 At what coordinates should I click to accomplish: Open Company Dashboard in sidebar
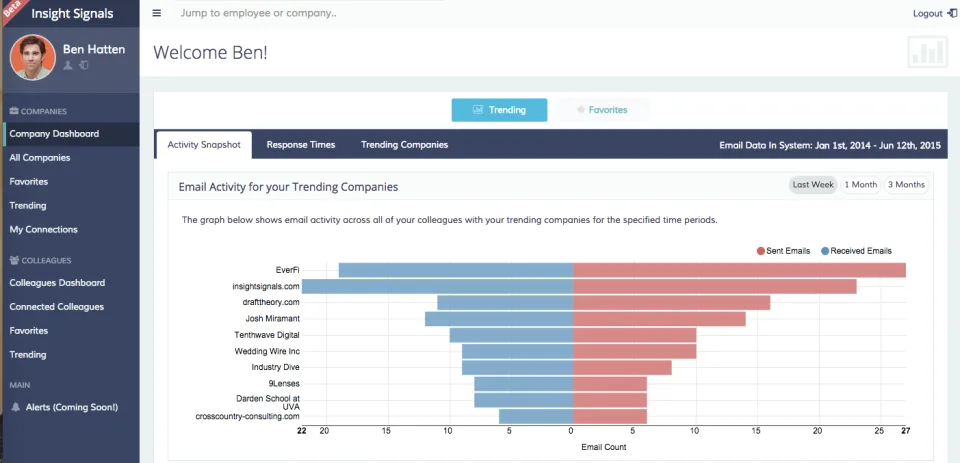click(x=70, y=134)
